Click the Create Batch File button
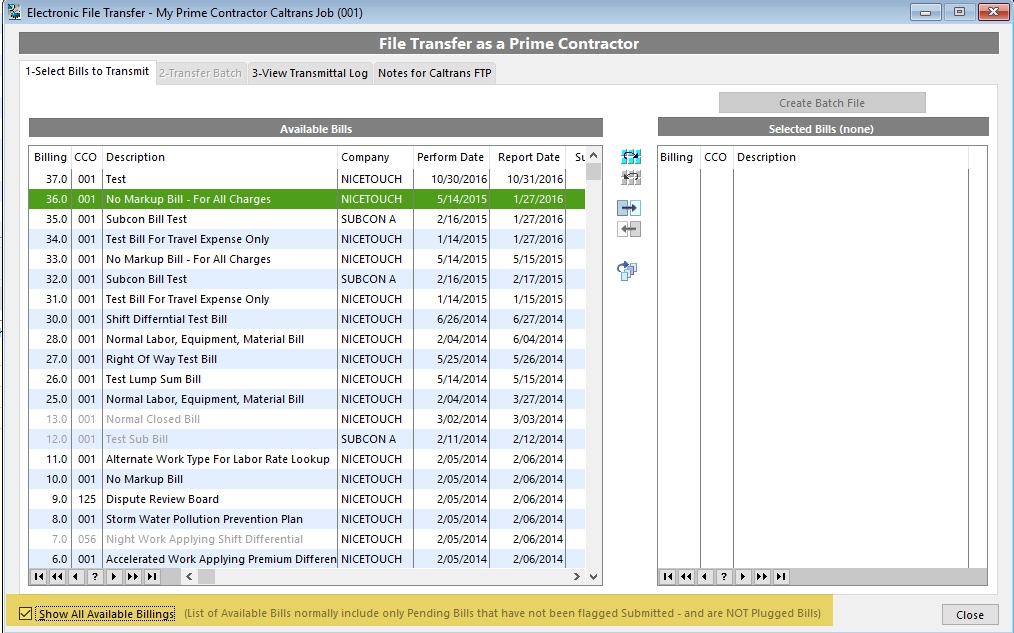 [x=822, y=103]
